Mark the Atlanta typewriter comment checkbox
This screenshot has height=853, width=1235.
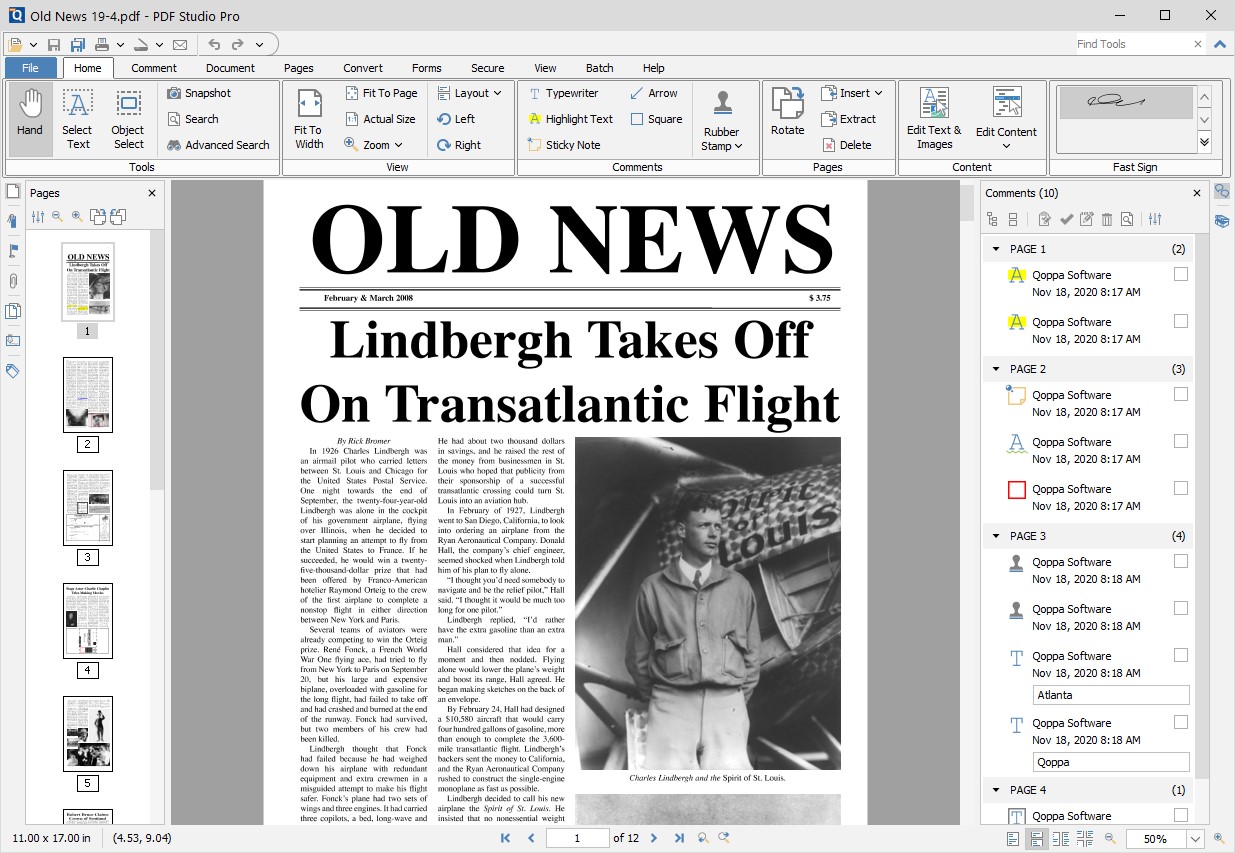[x=1181, y=655]
